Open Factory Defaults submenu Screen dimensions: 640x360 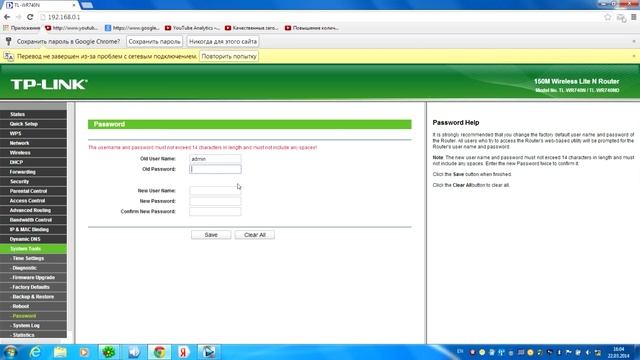(x=33, y=287)
